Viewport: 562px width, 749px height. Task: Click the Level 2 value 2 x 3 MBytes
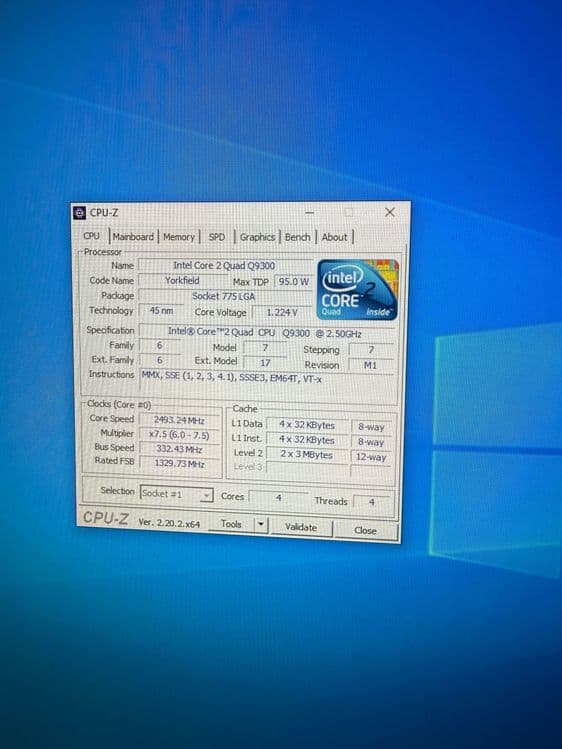point(307,454)
